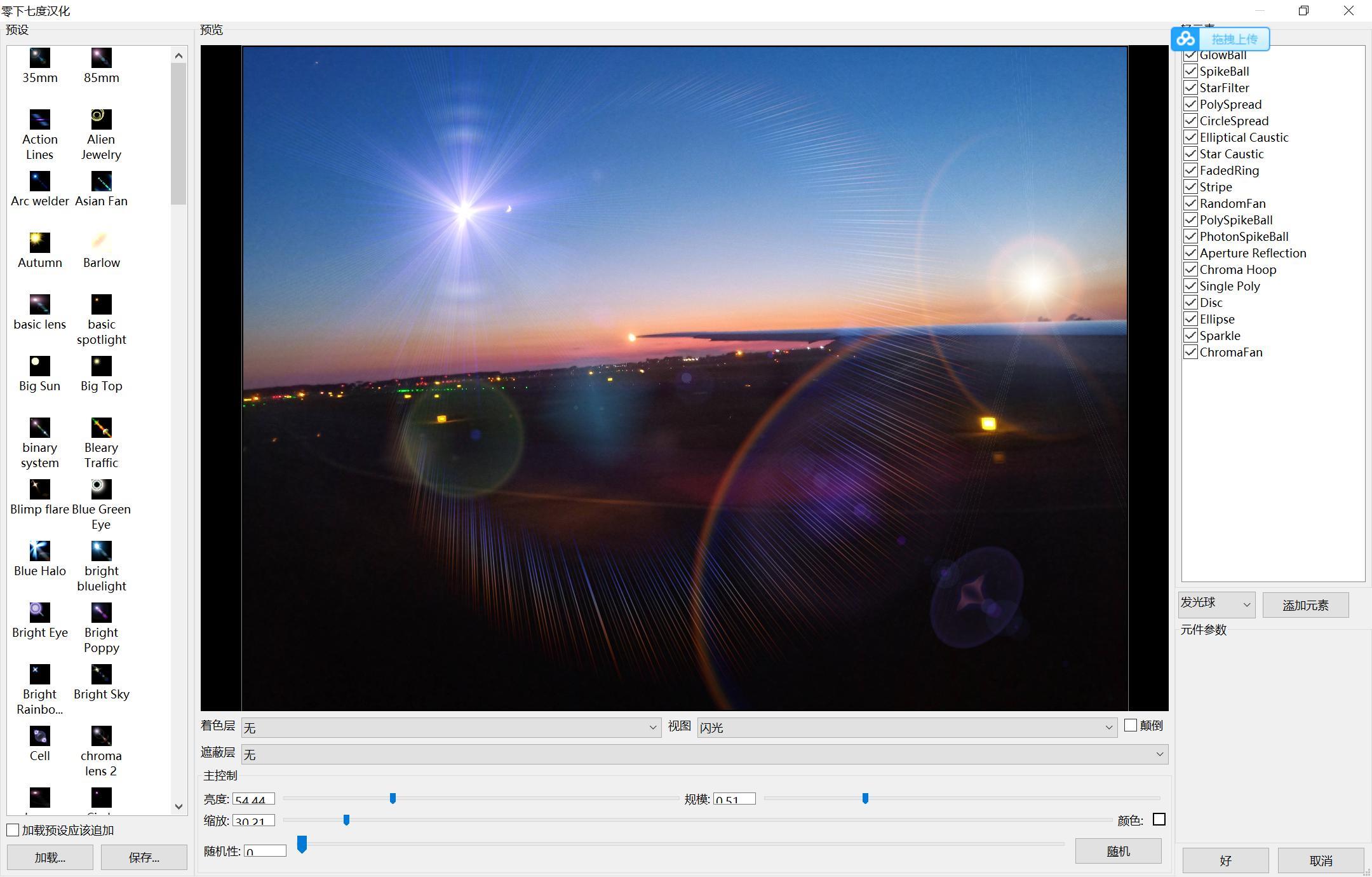The image size is (1372, 877).
Task: Pick the binary system preset icon
Action: tap(39, 428)
